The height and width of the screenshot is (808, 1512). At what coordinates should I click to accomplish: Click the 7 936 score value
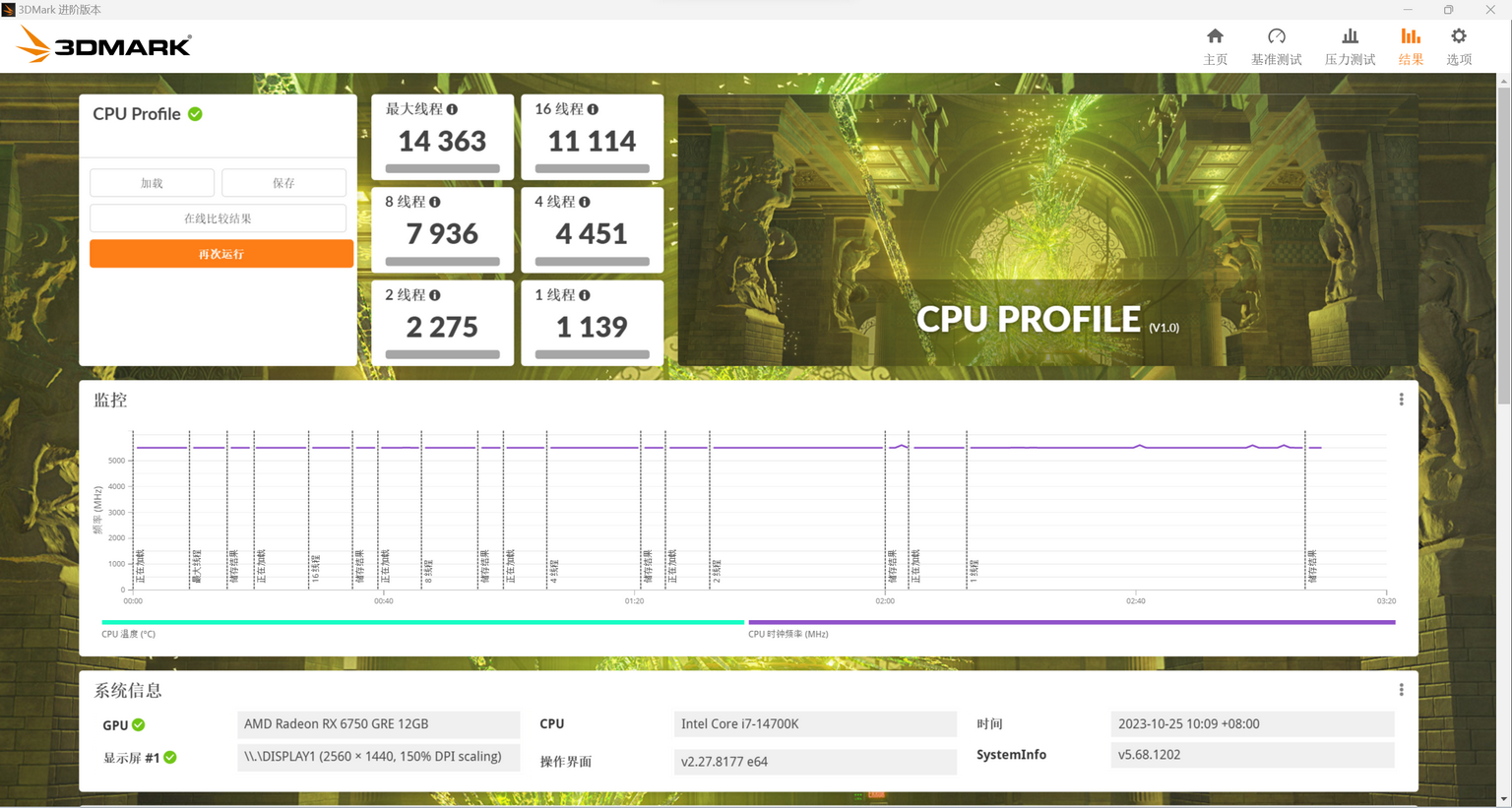[x=442, y=234]
